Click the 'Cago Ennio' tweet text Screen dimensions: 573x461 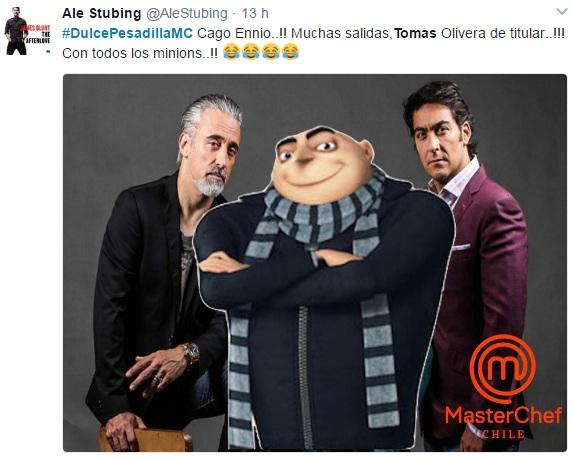click(233, 33)
